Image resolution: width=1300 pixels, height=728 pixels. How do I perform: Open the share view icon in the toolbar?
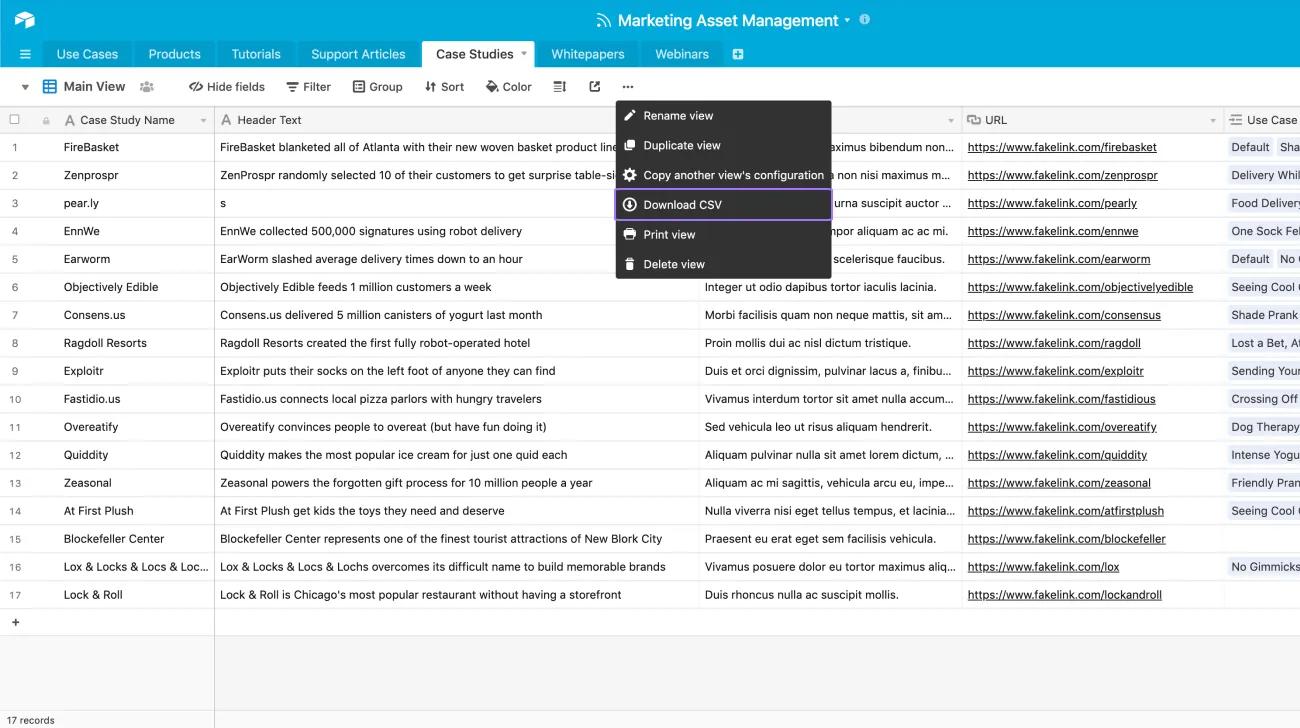[x=592, y=86]
